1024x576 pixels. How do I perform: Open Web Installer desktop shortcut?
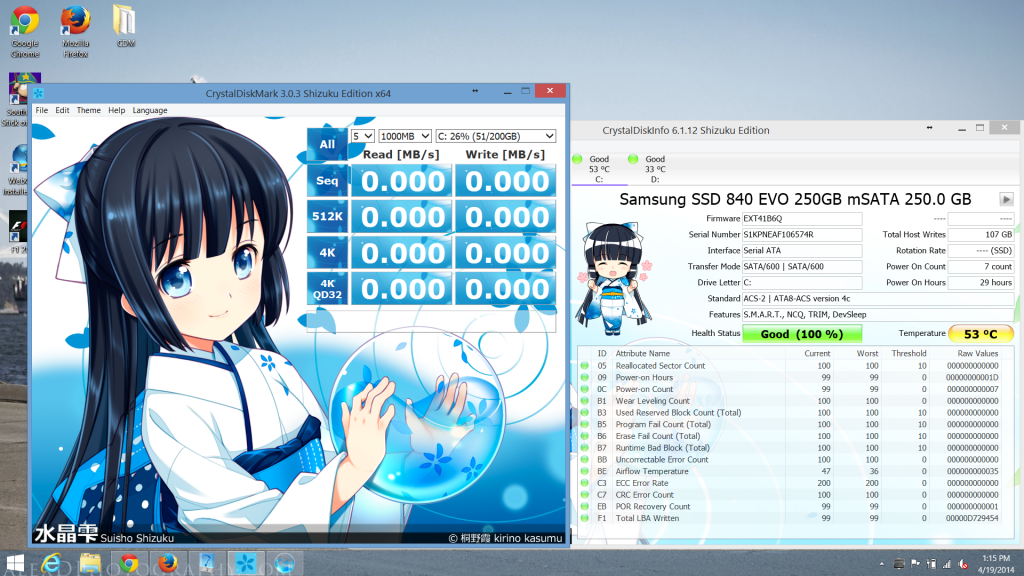(x=16, y=170)
